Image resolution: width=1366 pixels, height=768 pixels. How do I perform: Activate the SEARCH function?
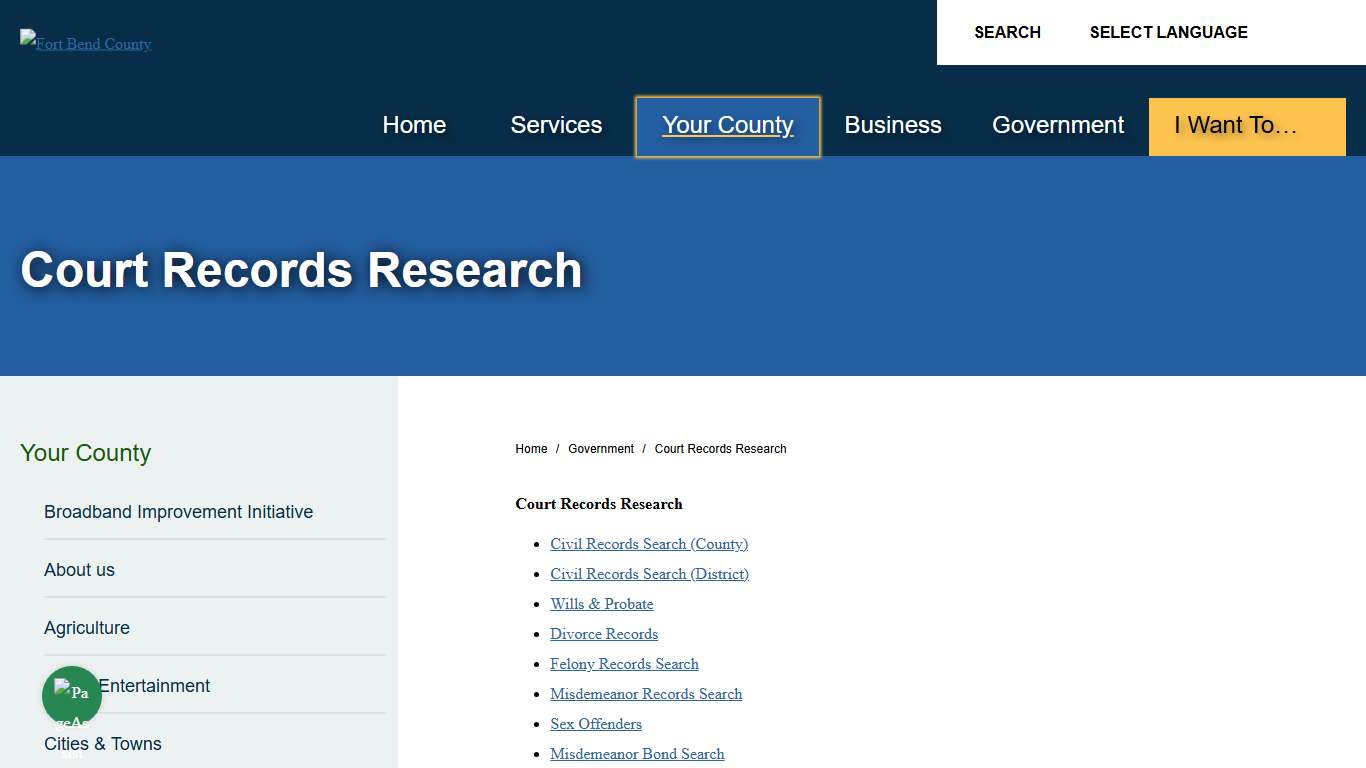pyautogui.click(x=1007, y=32)
